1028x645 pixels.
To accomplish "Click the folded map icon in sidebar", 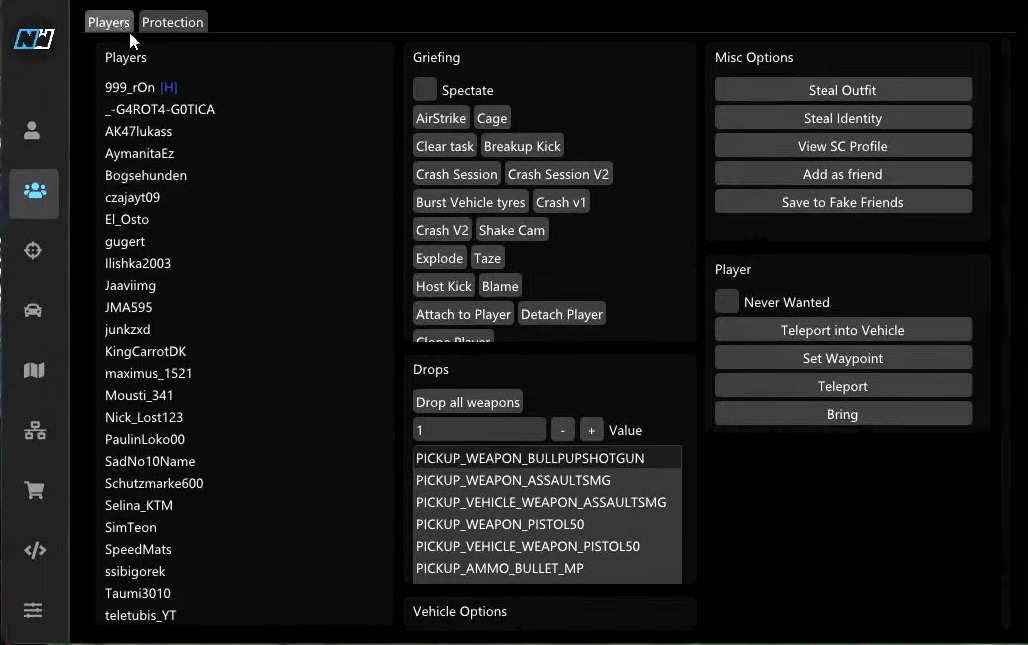I will 34,371.
